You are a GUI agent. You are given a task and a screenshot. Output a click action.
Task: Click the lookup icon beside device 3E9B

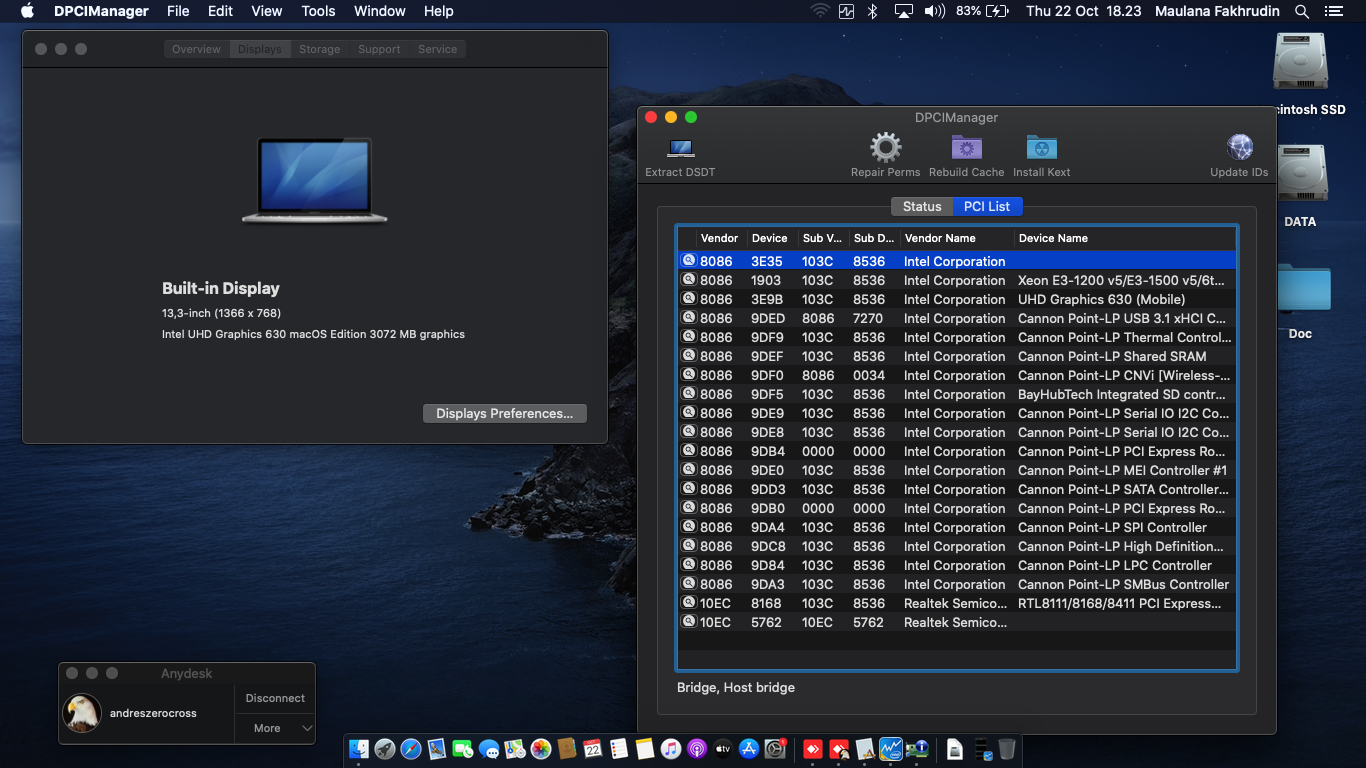(688, 299)
